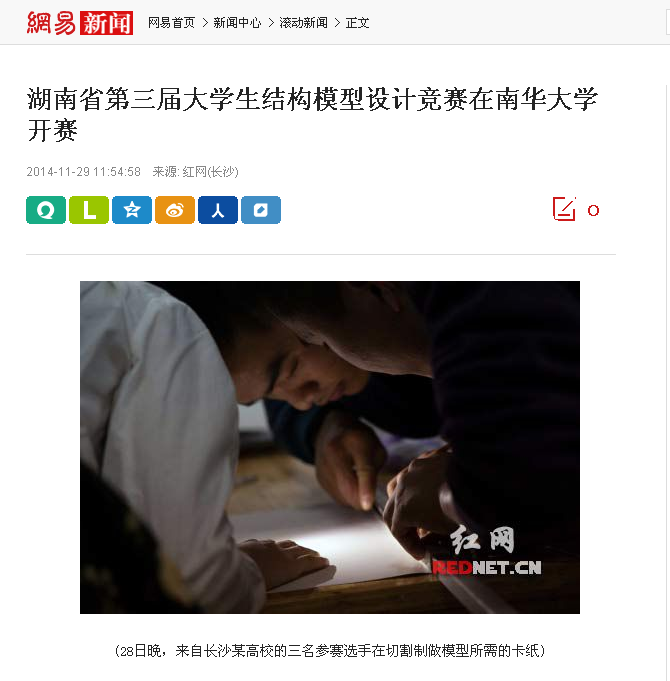Open 新闻中心 breadcrumb link
The height and width of the screenshot is (681, 670).
point(237,23)
